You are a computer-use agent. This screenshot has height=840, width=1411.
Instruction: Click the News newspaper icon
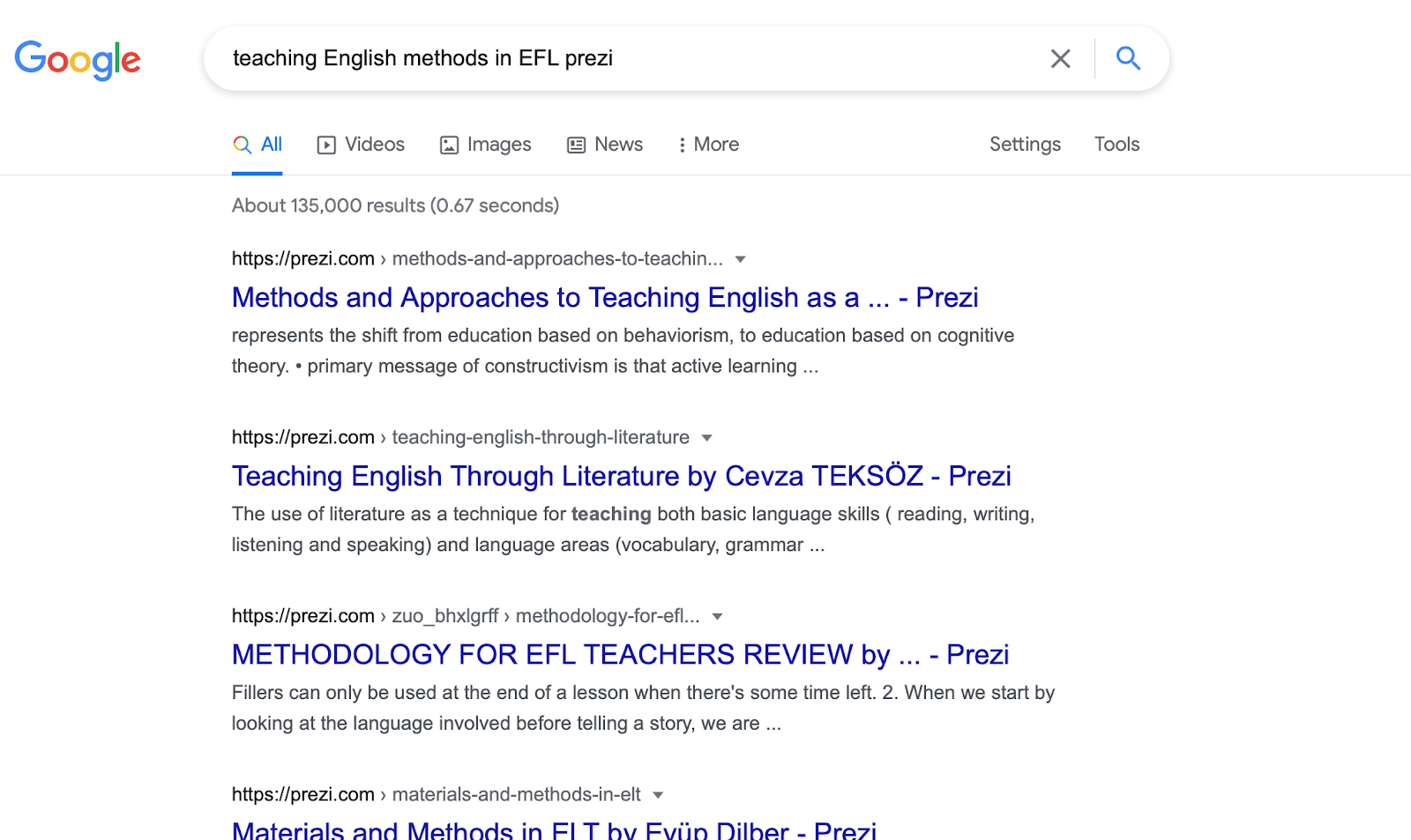point(576,145)
